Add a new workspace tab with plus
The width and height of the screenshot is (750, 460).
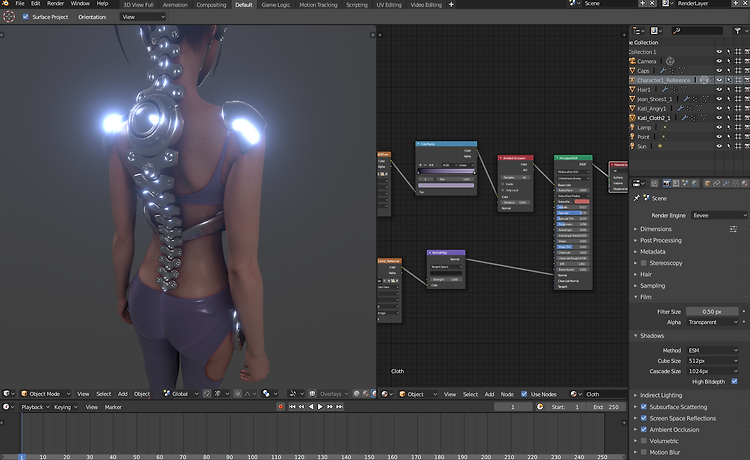click(451, 5)
